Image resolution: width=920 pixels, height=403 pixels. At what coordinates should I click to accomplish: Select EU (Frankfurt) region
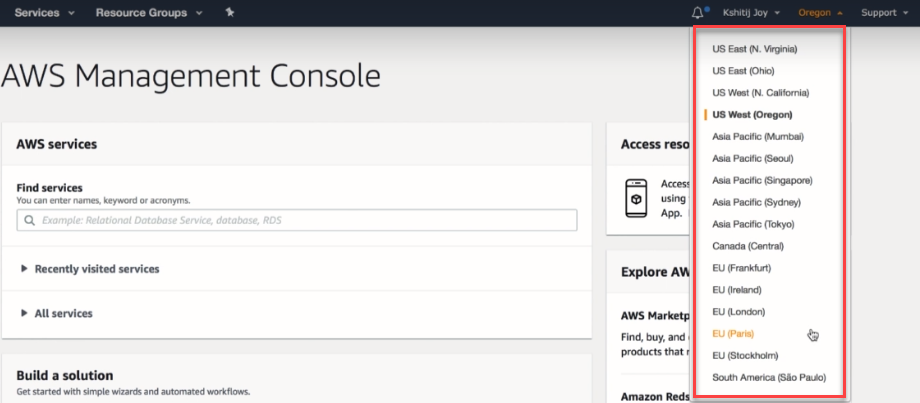pos(742,268)
